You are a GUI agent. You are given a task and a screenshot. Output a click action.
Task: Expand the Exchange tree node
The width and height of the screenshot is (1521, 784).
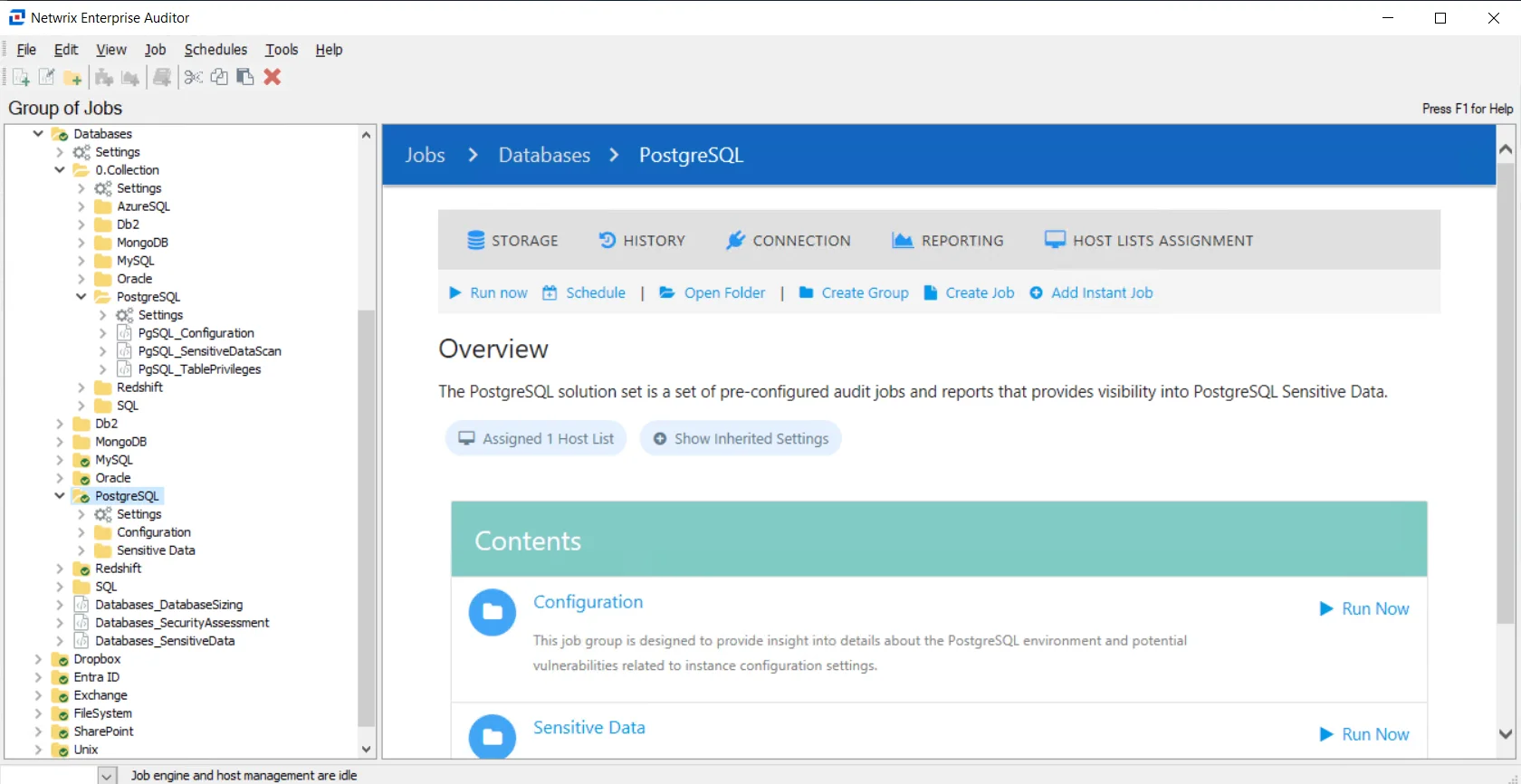coord(38,695)
